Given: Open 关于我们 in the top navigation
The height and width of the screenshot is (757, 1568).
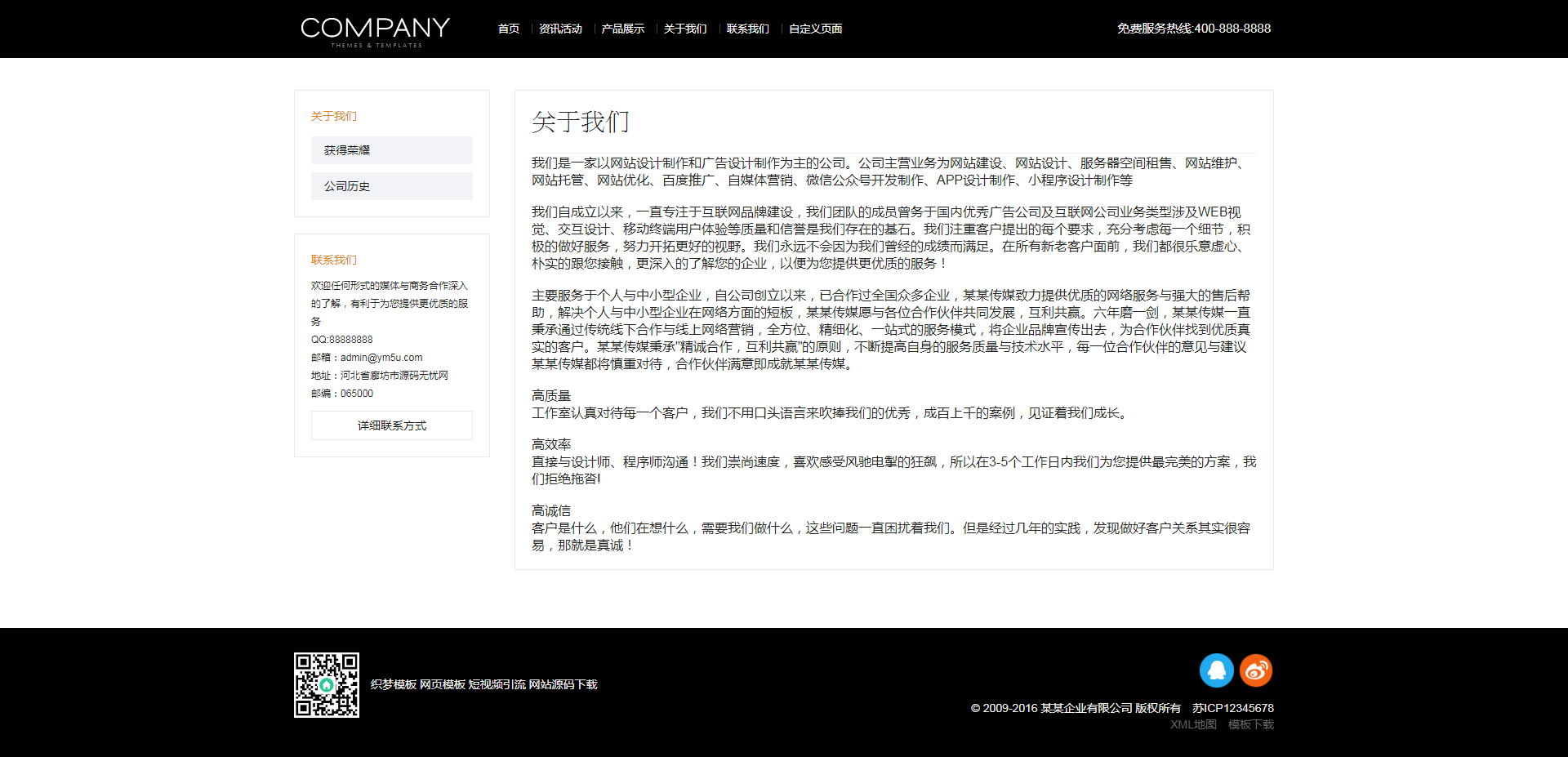Looking at the screenshot, I should point(685,29).
